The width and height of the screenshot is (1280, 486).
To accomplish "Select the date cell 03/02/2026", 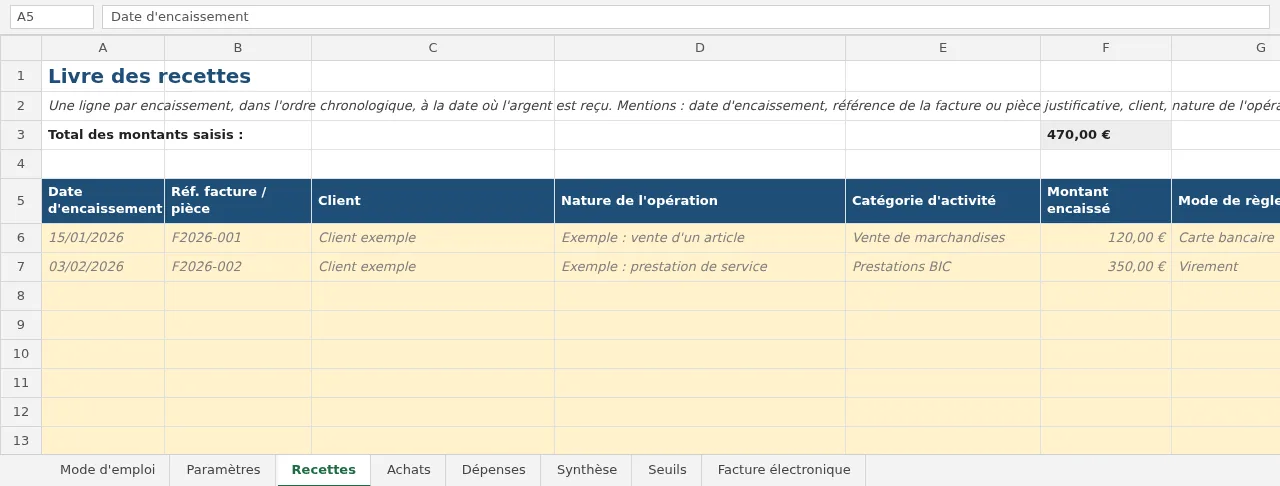I will (103, 267).
